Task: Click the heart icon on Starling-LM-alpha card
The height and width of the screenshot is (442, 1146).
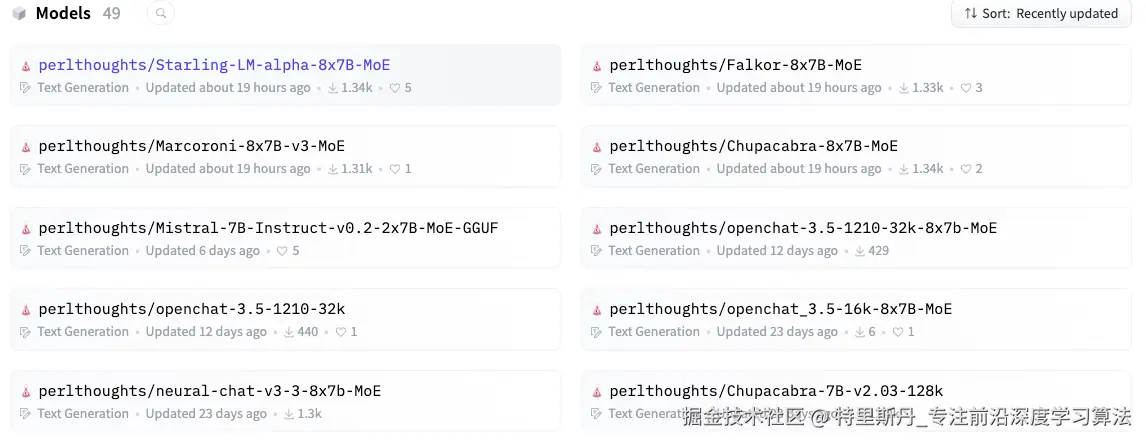Action: pyautogui.click(x=395, y=88)
